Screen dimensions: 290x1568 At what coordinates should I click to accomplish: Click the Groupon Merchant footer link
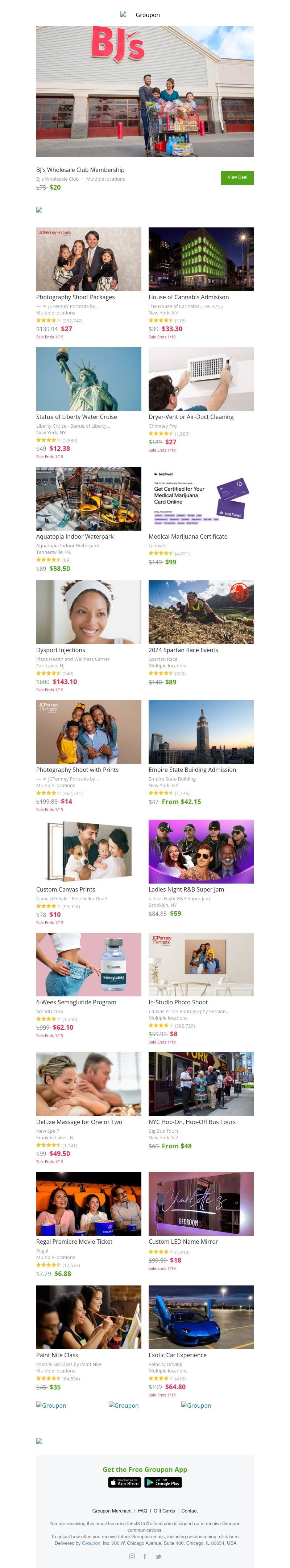[112, 1511]
